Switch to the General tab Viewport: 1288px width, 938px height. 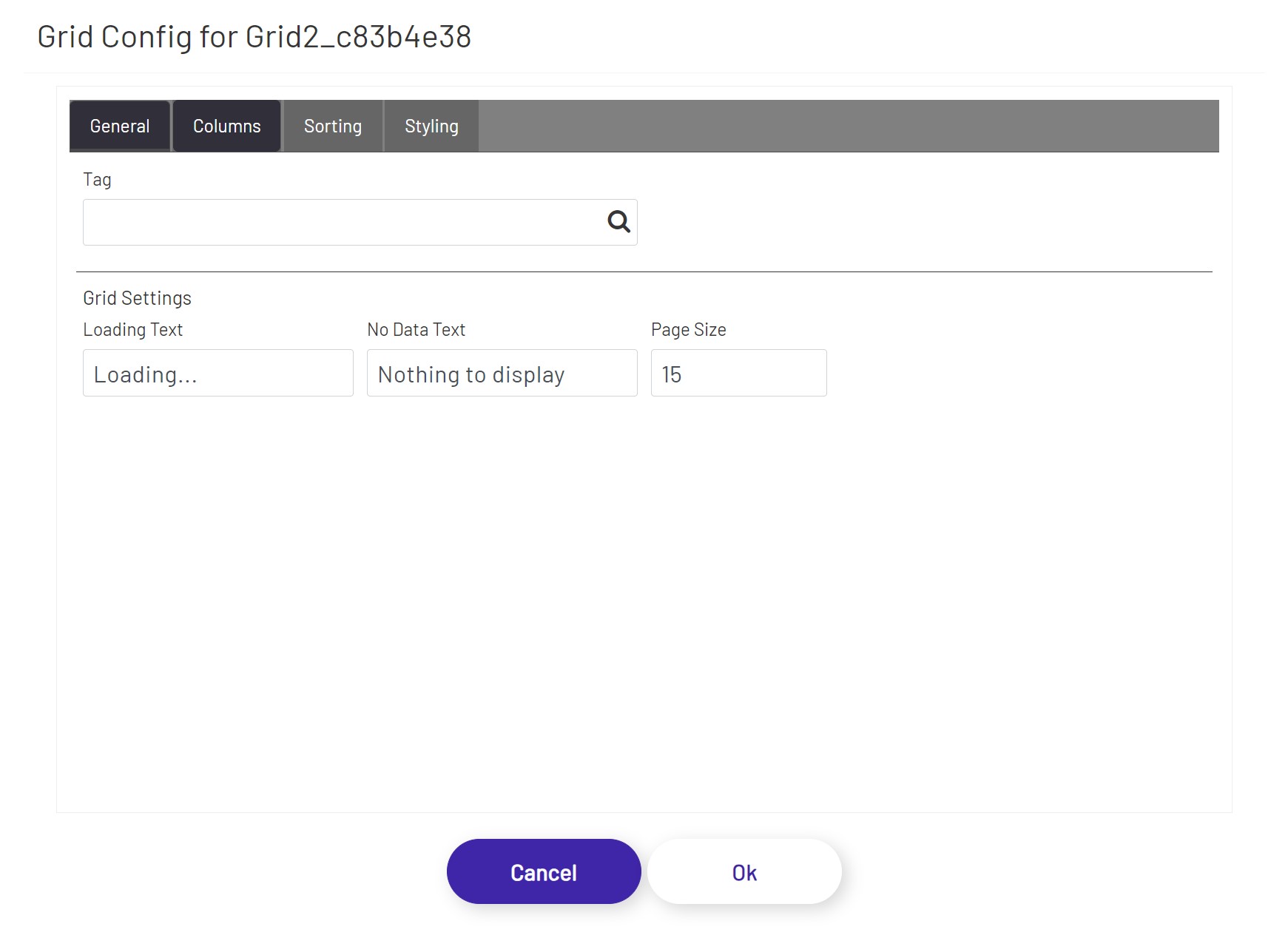119,126
